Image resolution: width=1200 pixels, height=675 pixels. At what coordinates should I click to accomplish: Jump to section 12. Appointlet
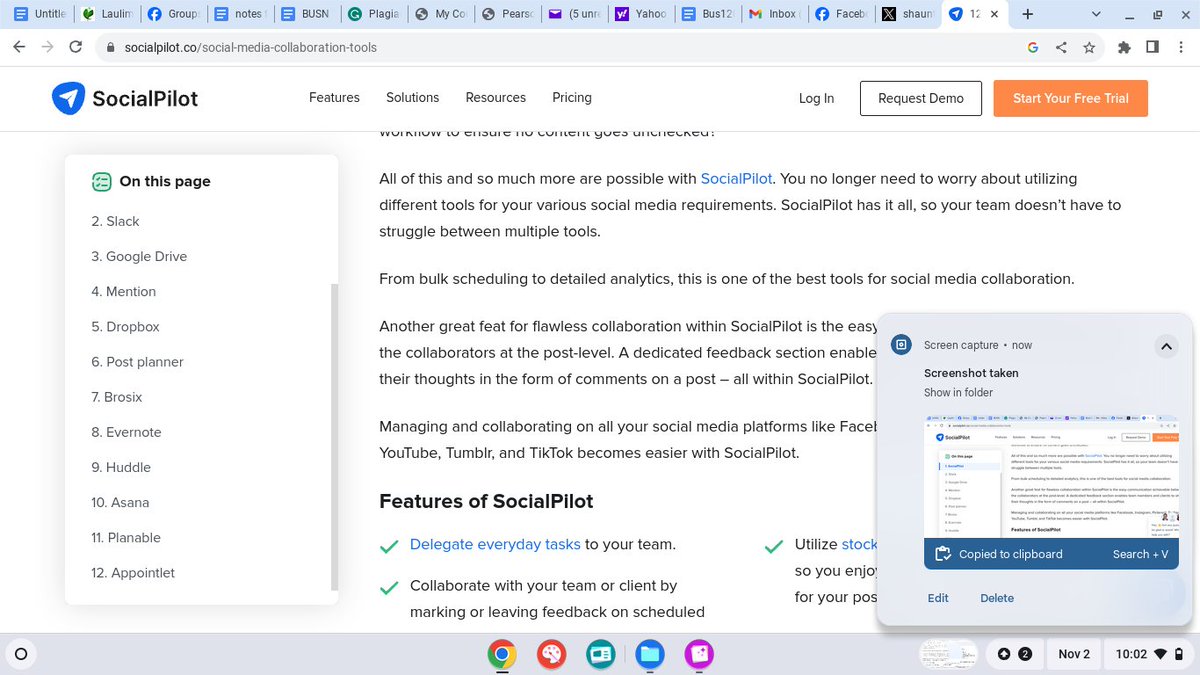133,572
